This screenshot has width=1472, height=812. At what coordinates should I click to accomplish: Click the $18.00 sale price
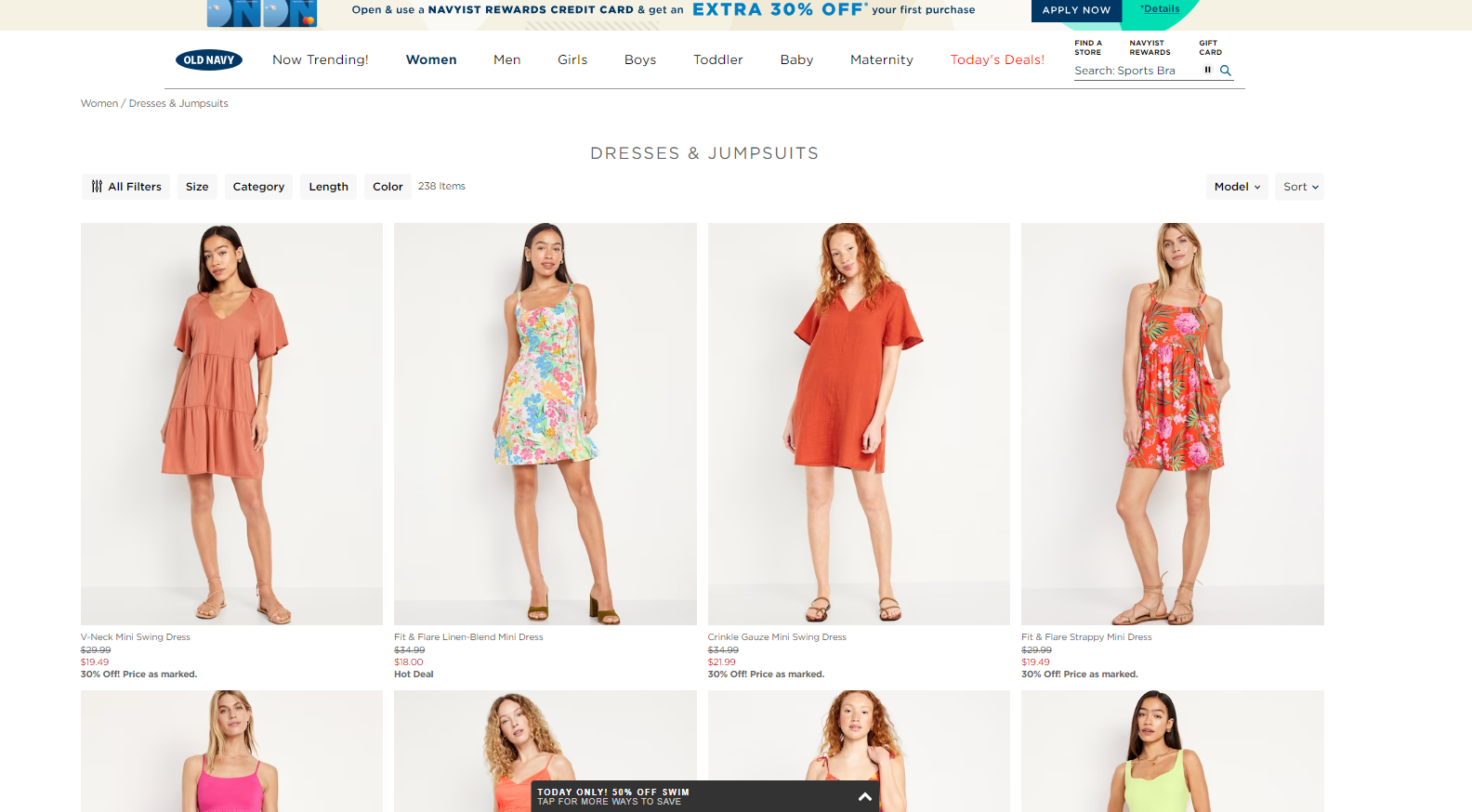(409, 662)
